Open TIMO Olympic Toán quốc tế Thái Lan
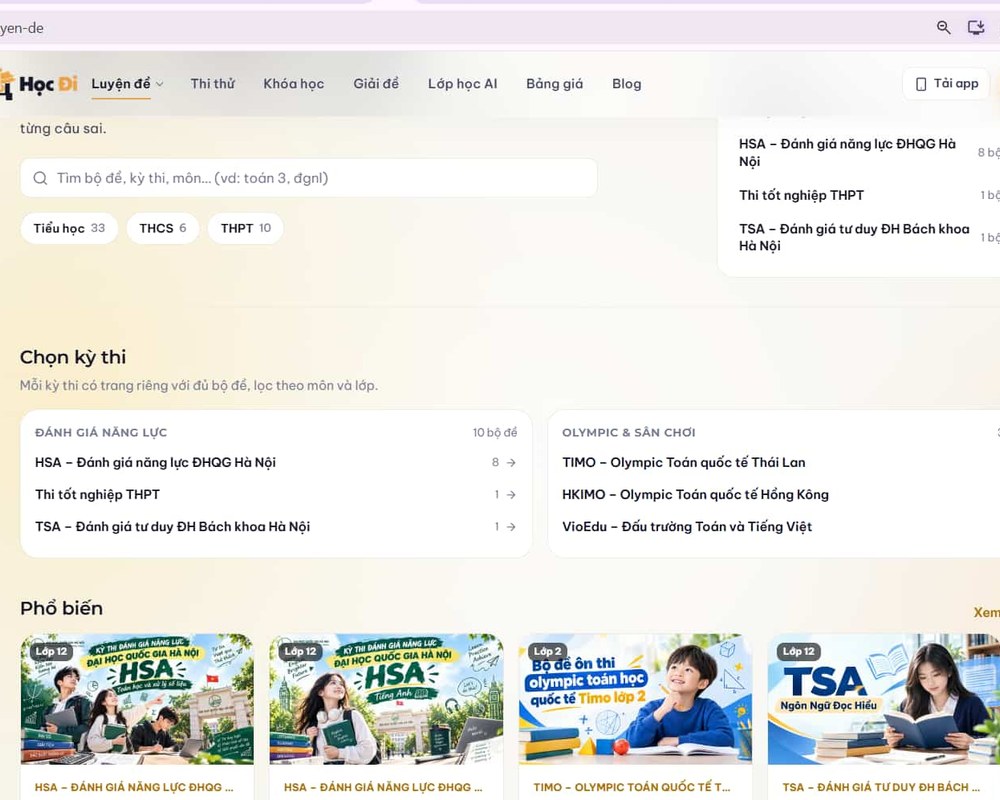This screenshot has width=1000, height=800. coord(683,463)
